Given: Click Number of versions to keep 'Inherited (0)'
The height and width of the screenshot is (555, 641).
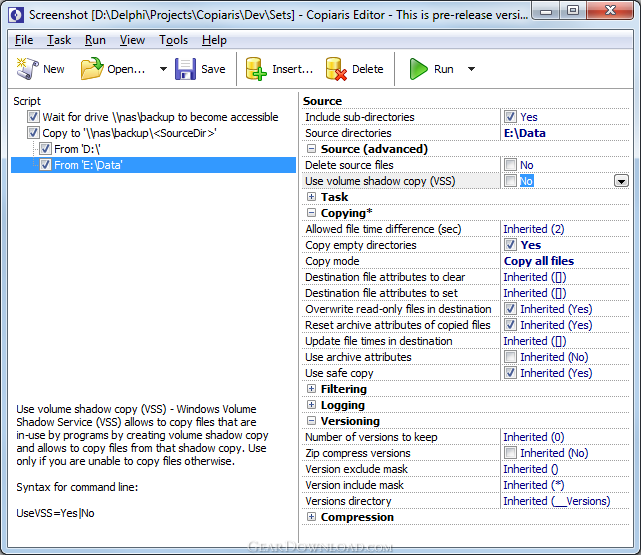Looking at the screenshot, I should 533,437.
